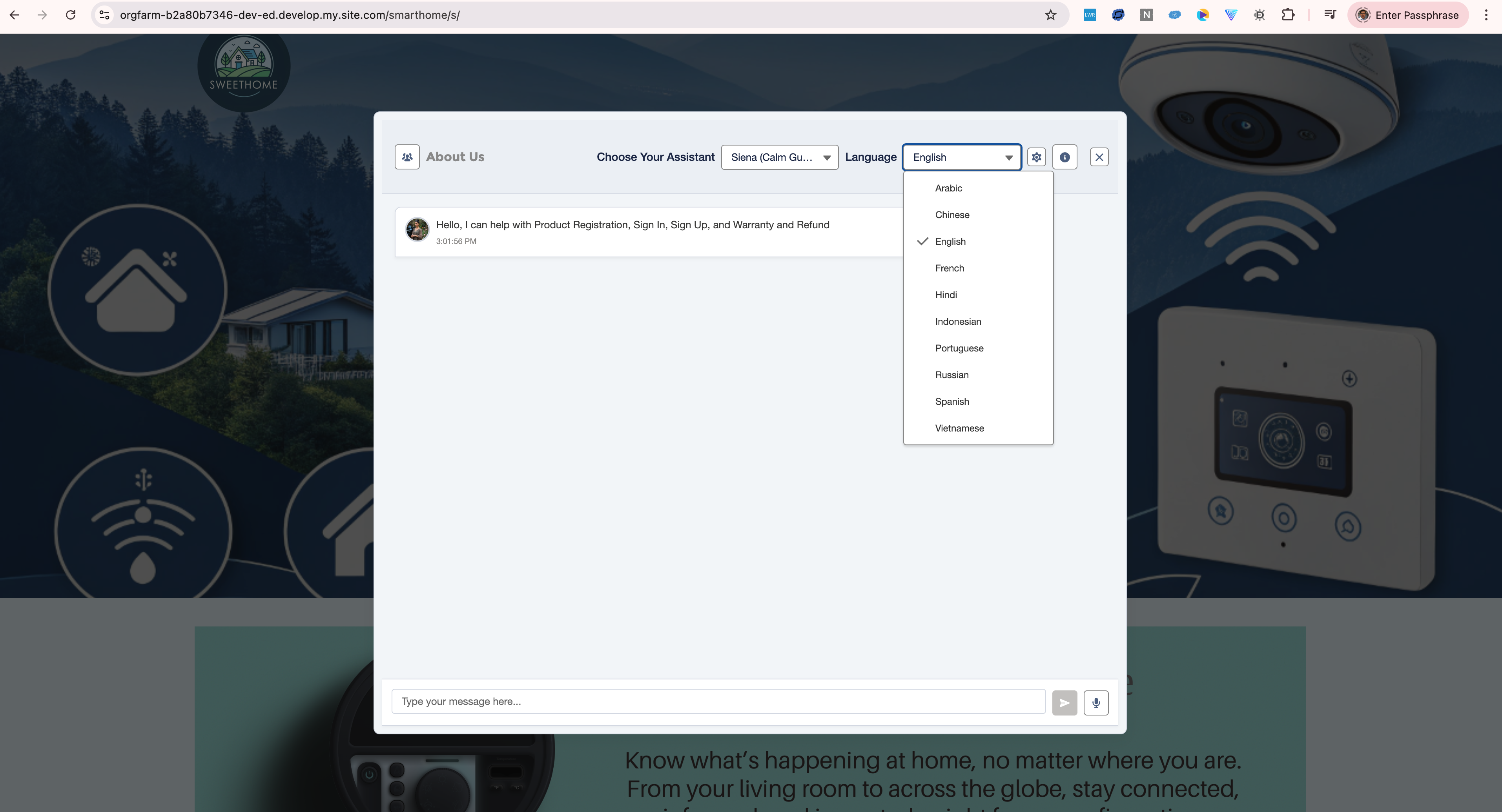Click Enter Passphrase profile button
The width and height of the screenshot is (1502, 812).
(x=1407, y=15)
